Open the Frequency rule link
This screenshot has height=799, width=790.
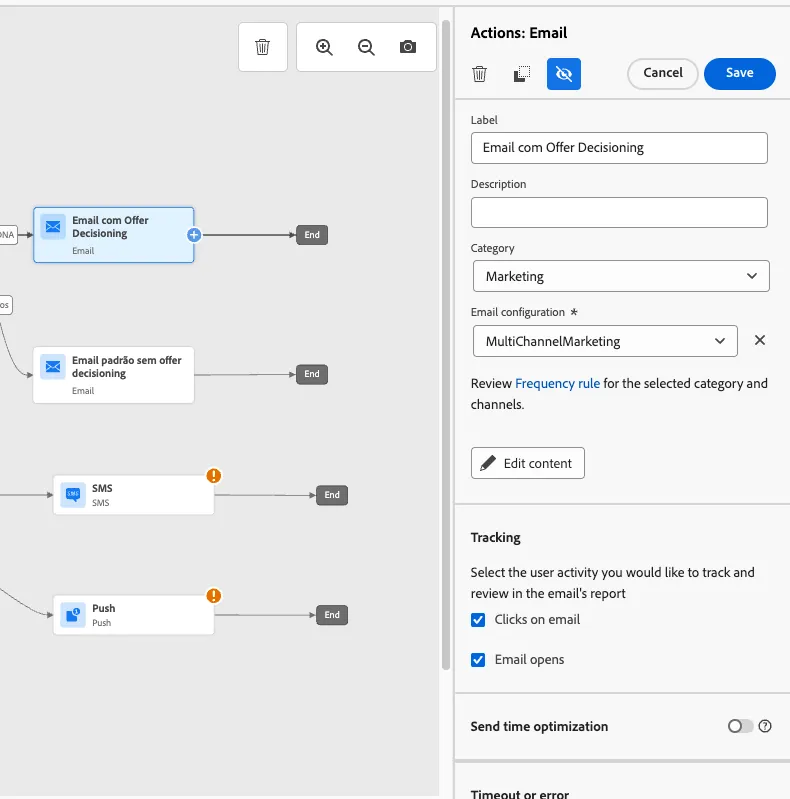557,383
